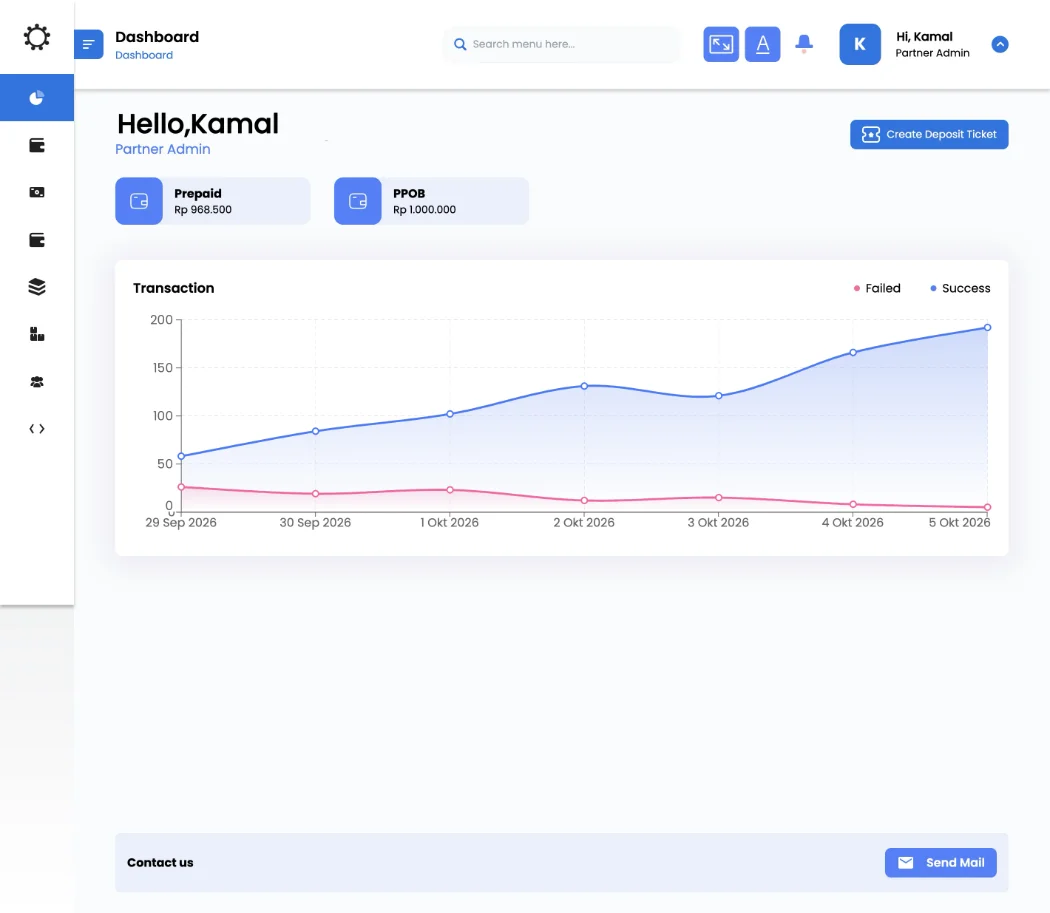The width and height of the screenshot is (1050, 913).
Task: Click the Rp 1.000.000 PPOB balance
Action: pos(425,210)
